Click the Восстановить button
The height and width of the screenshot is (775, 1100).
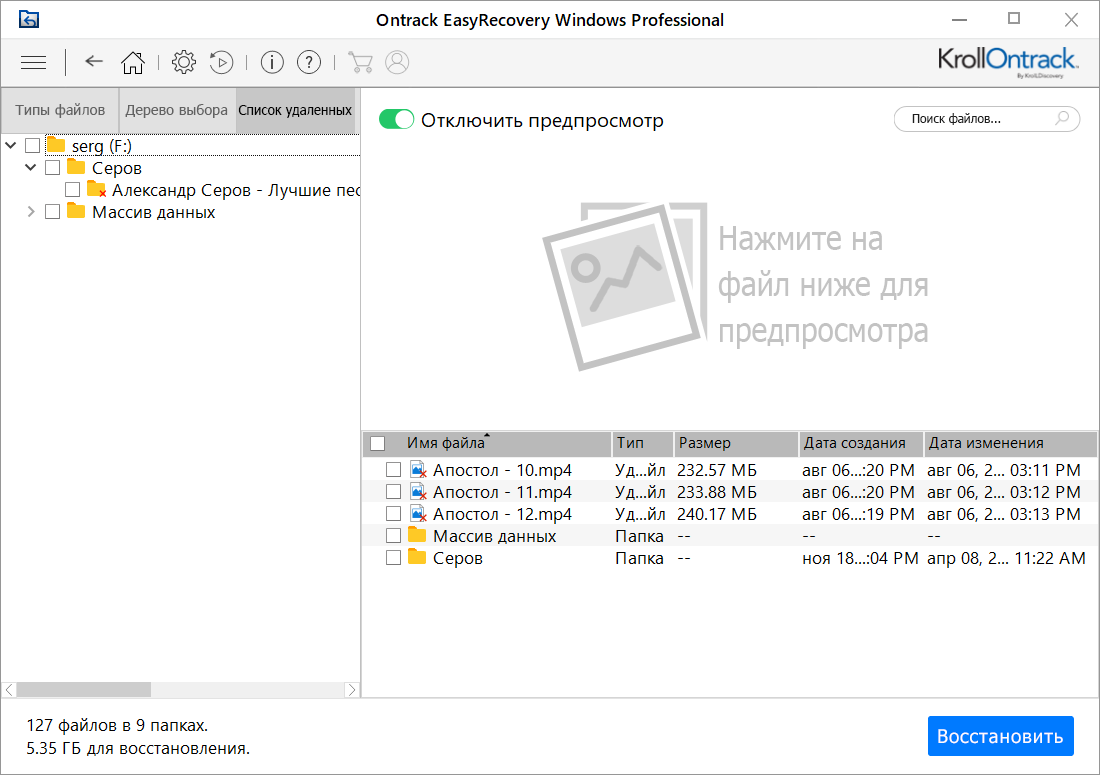pos(1000,736)
